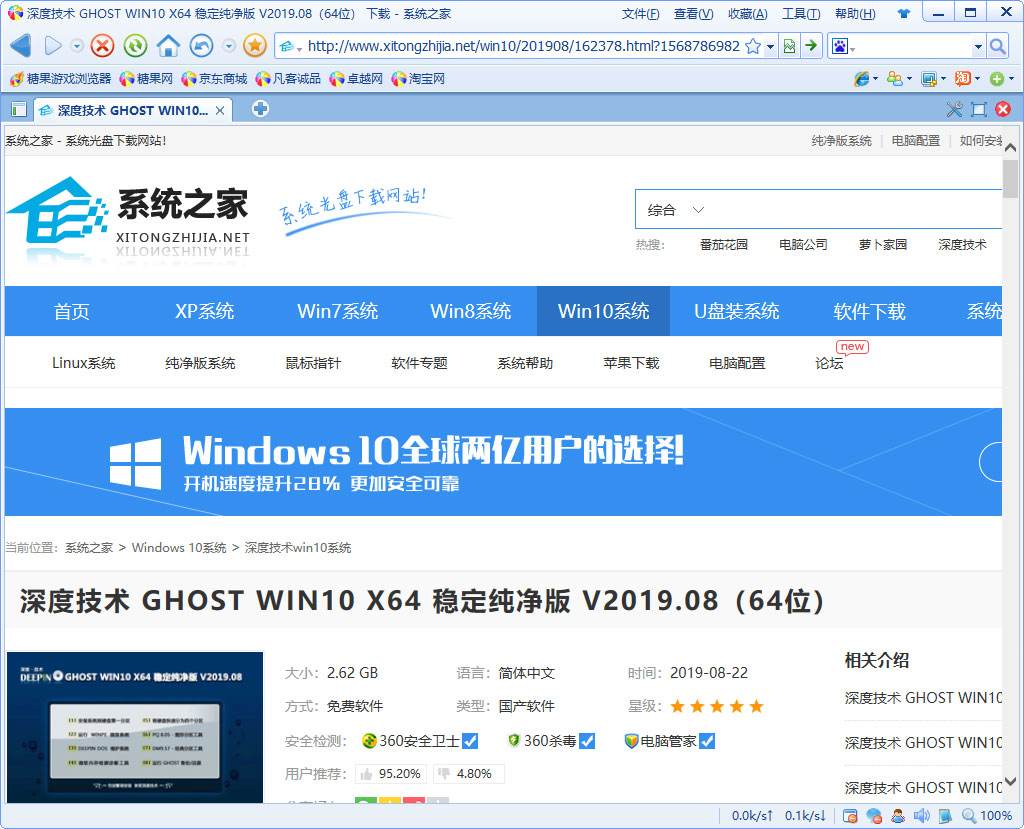This screenshot has height=829, width=1024.
Task: Open the arrow next to Internet Explorer icon
Action: pyautogui.click(x=876, y=78)
